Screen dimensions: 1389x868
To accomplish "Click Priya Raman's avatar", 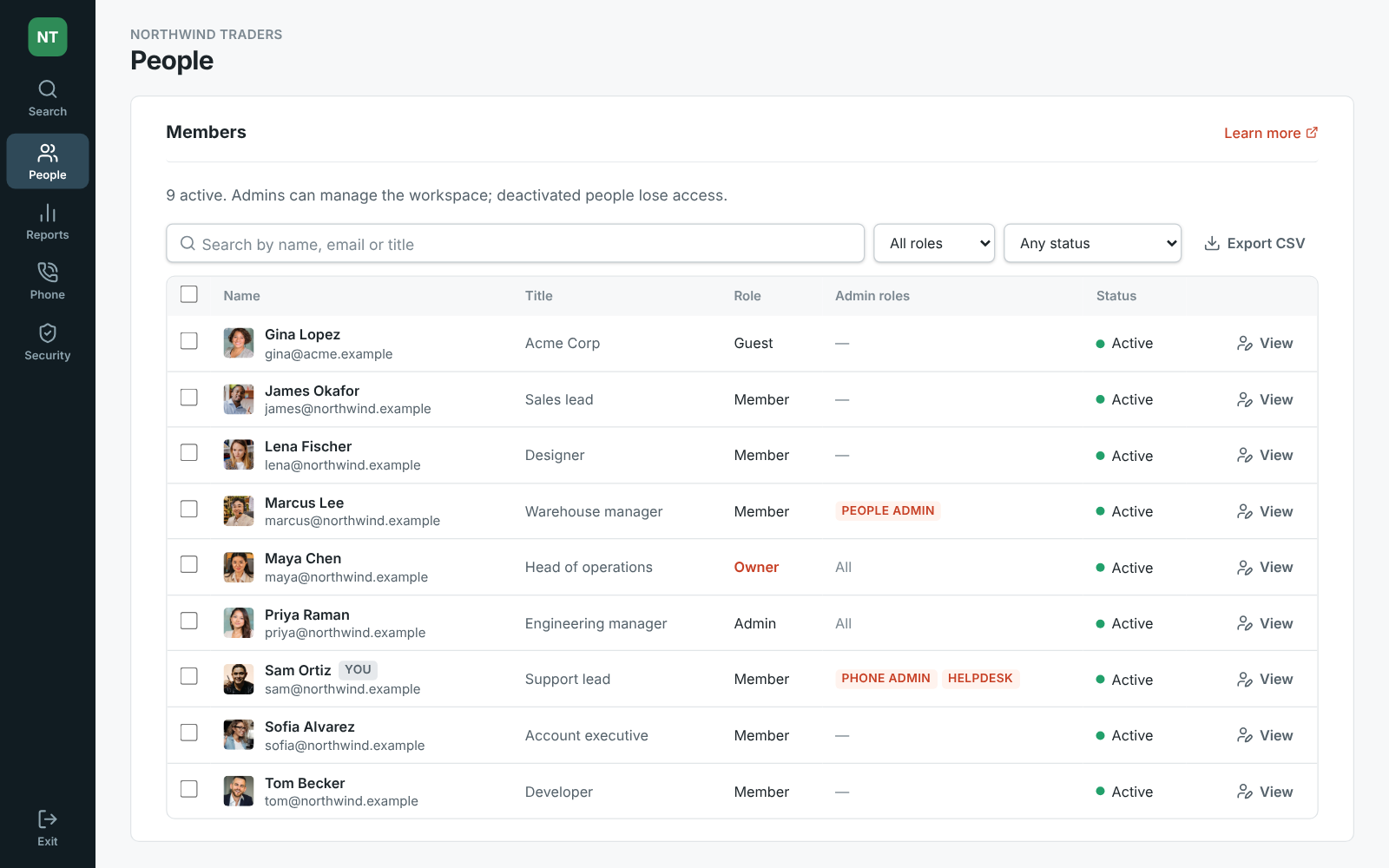I will (x=239, y=623).
